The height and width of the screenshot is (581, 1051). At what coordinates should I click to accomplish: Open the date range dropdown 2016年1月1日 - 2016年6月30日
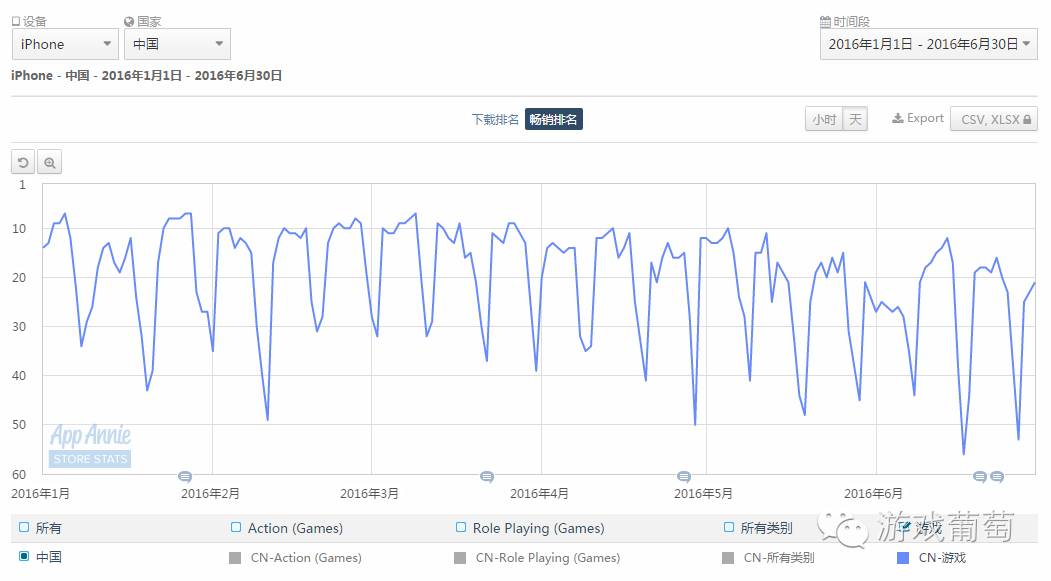coord(928,44)
